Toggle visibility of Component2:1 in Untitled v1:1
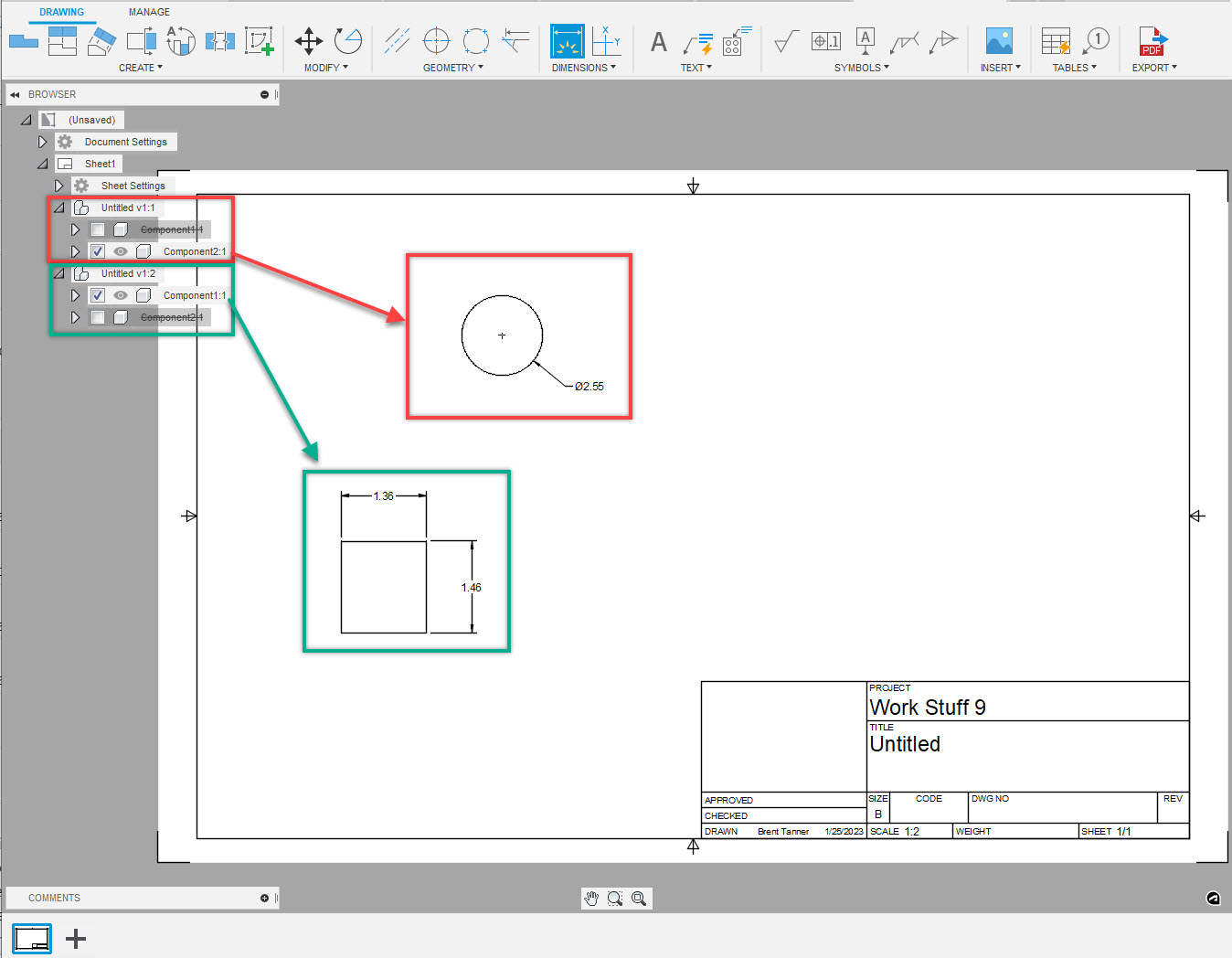1232x958 pixels. pyautogui.click(x=120, y=251)
